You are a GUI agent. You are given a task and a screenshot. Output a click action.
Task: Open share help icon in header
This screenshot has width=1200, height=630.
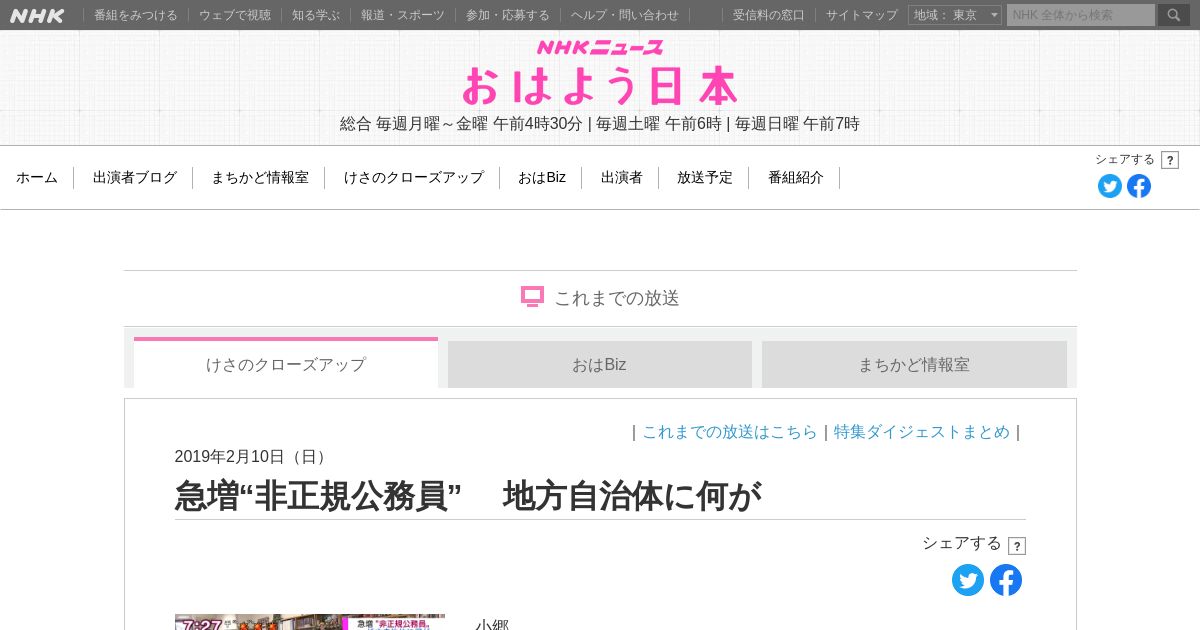coord(1170,160)
